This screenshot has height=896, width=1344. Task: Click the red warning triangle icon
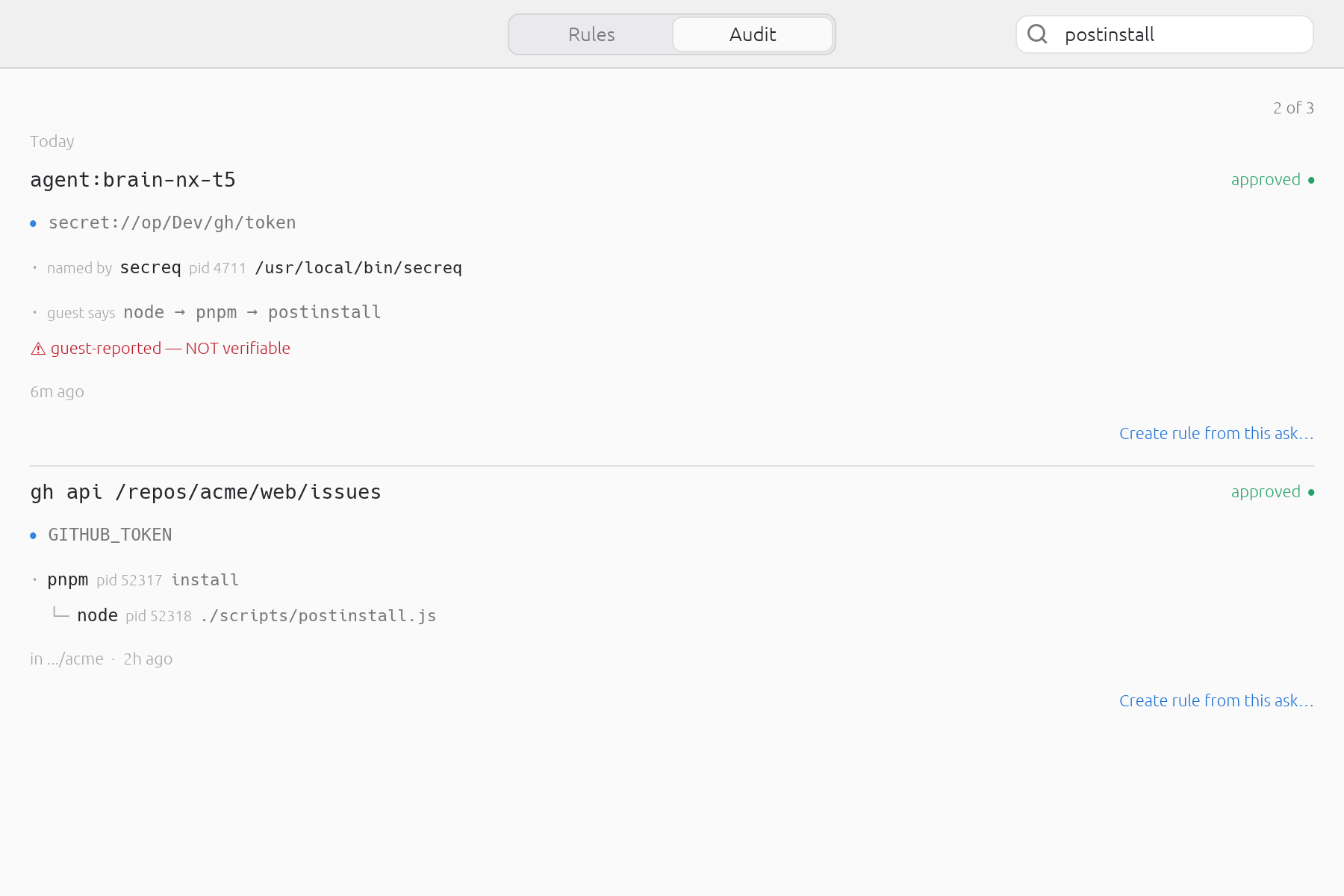coord(38,349)
